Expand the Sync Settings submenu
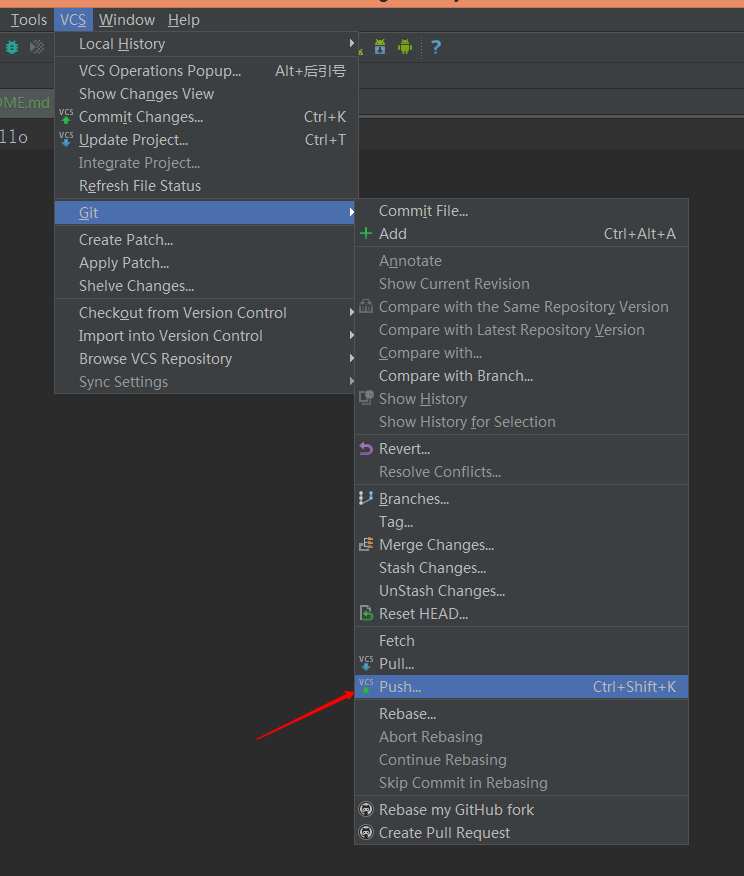The height and width of the screenshot is (876, 744). point(205,382)
